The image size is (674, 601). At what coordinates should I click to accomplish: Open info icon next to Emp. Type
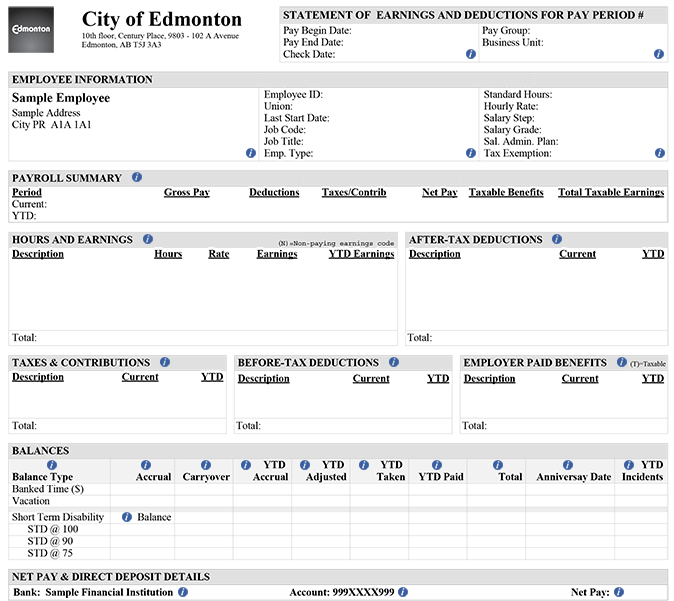471,153
